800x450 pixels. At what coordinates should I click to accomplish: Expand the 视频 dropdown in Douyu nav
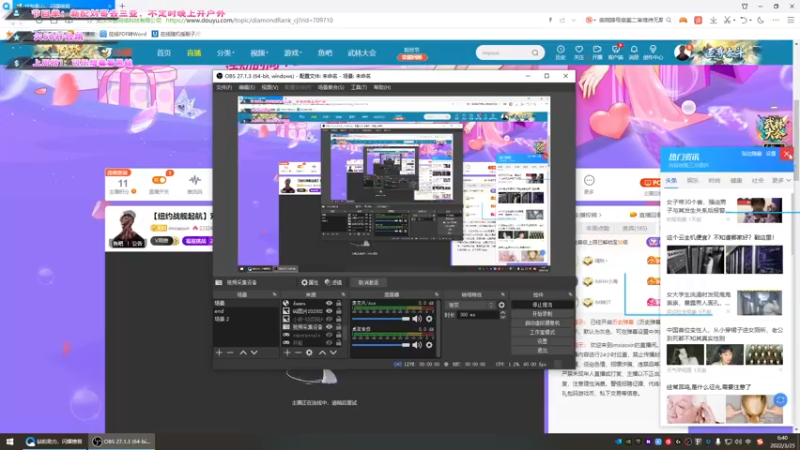259,53
